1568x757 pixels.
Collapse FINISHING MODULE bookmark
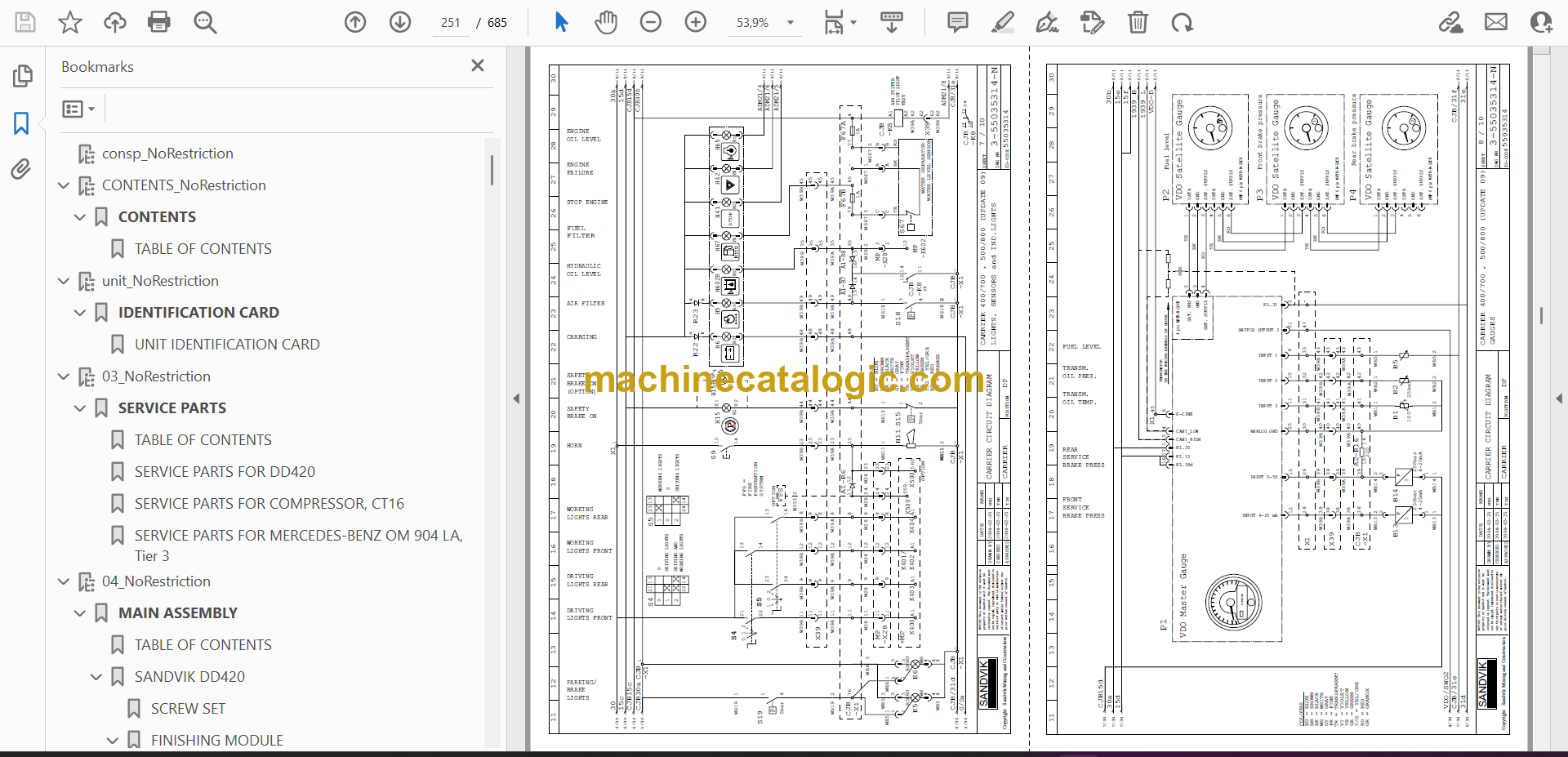point(113,741)
